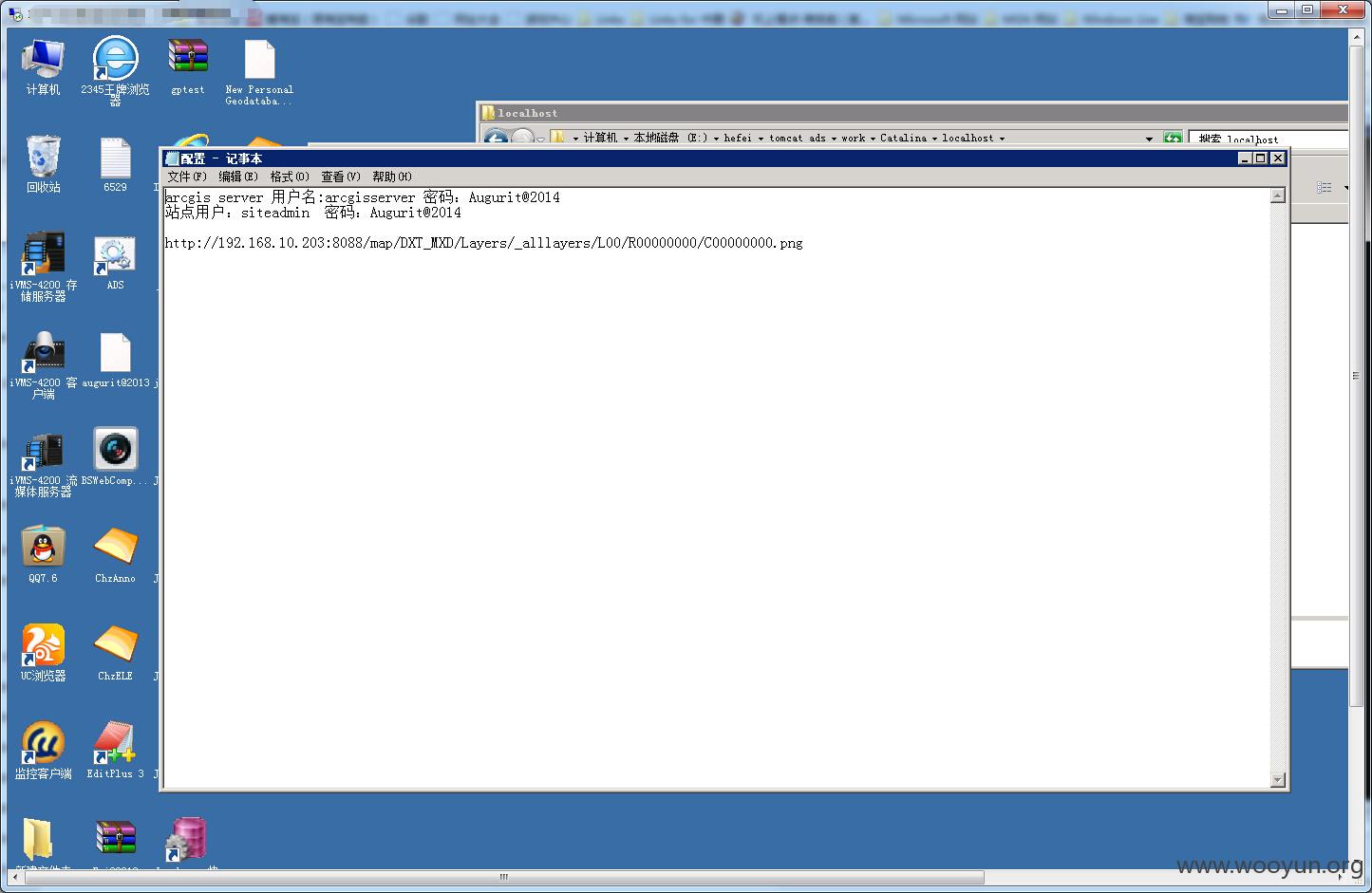1372x893 pixels.
Task: Click the remote session horizontal scrollbar thumb
Action: click(x=504, y=877)
